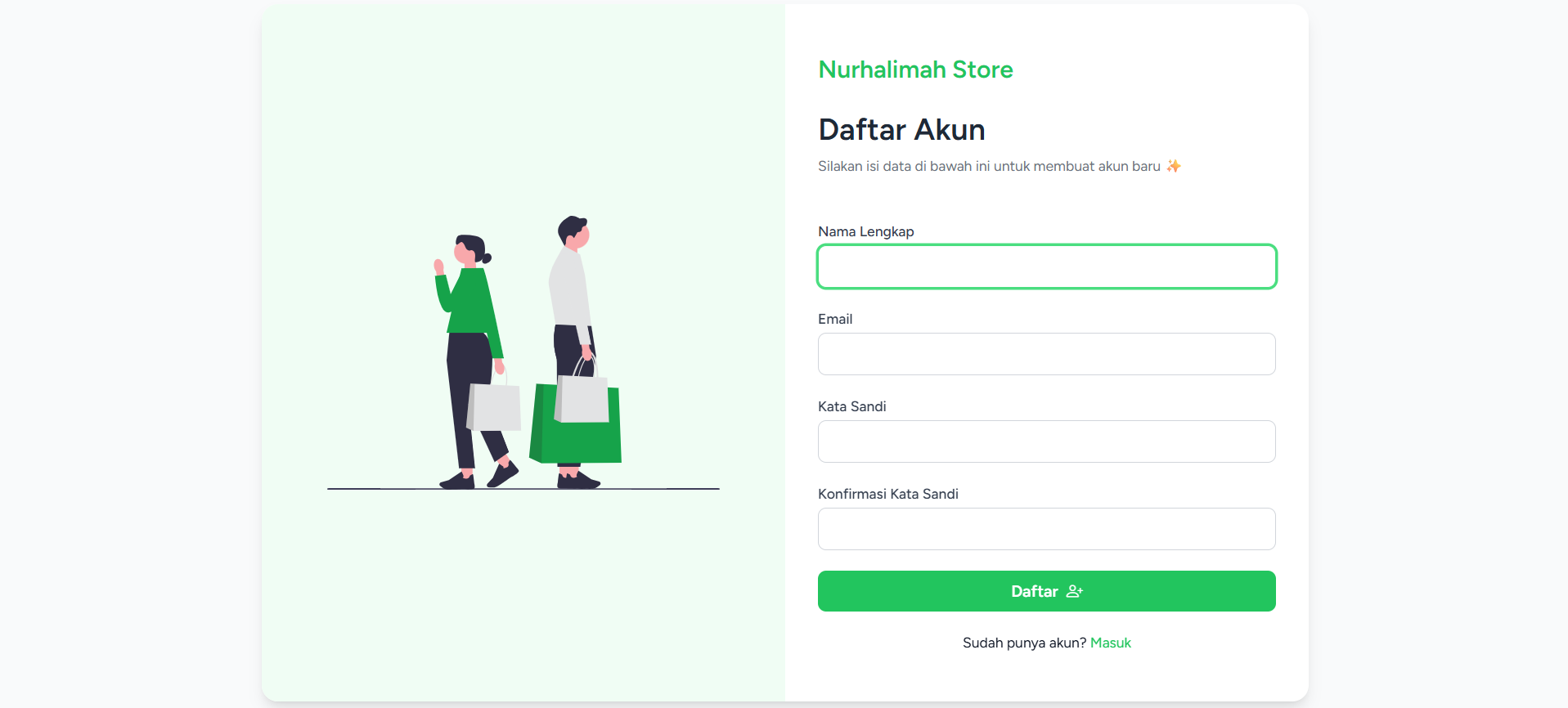Select the Kata Sandi password field
The width and height of the screenshot is (1568, 708).
(x=1047, y=441)
